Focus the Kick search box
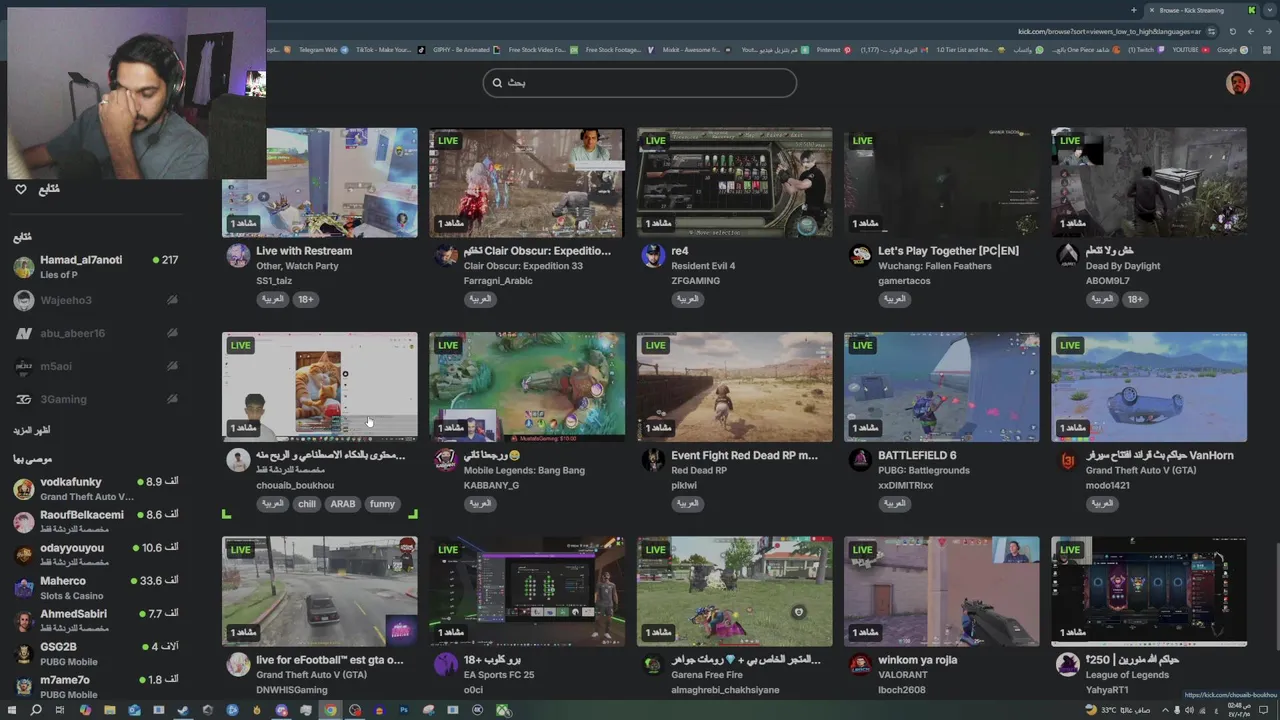 click(640, 83)
